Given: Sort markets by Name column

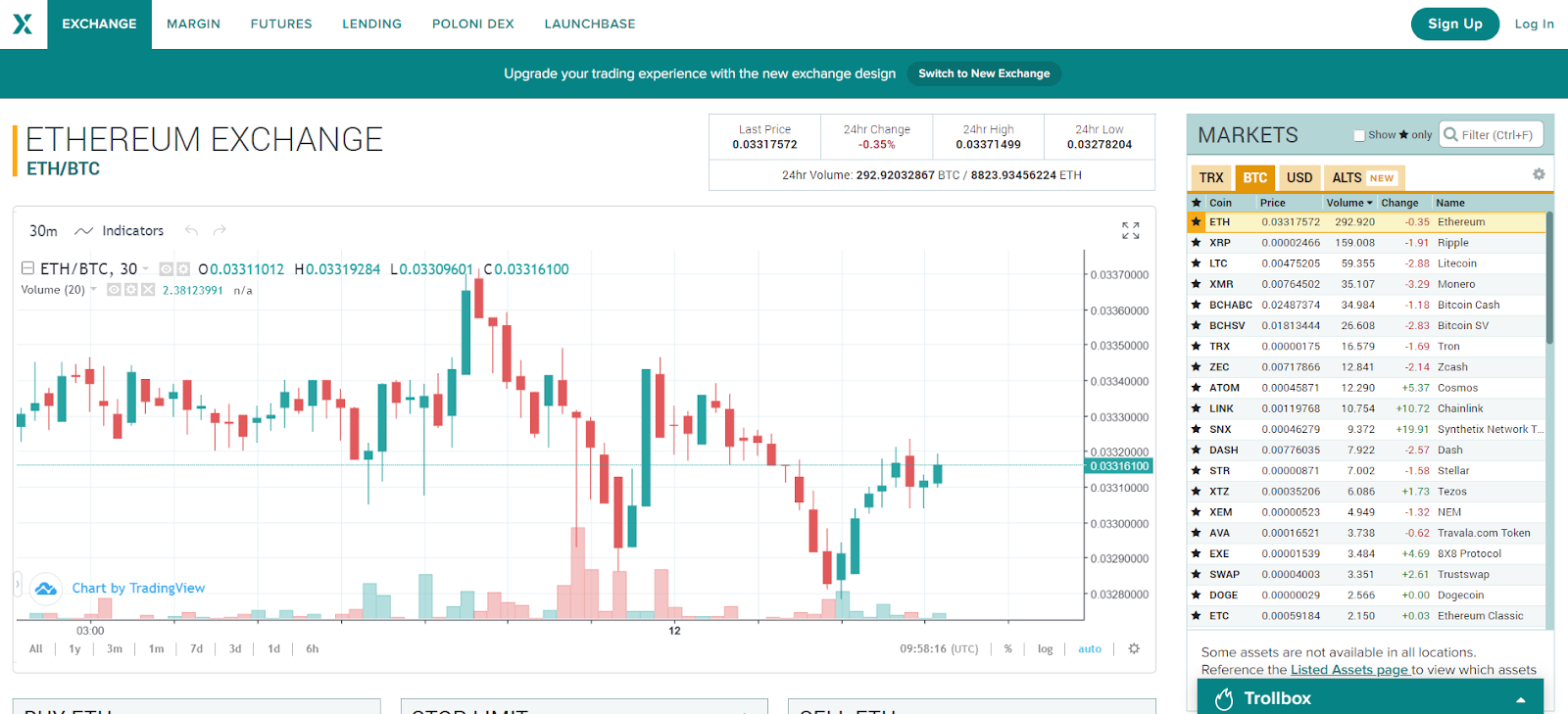Looking at the screenshot, I should (x=1450, y=203).
